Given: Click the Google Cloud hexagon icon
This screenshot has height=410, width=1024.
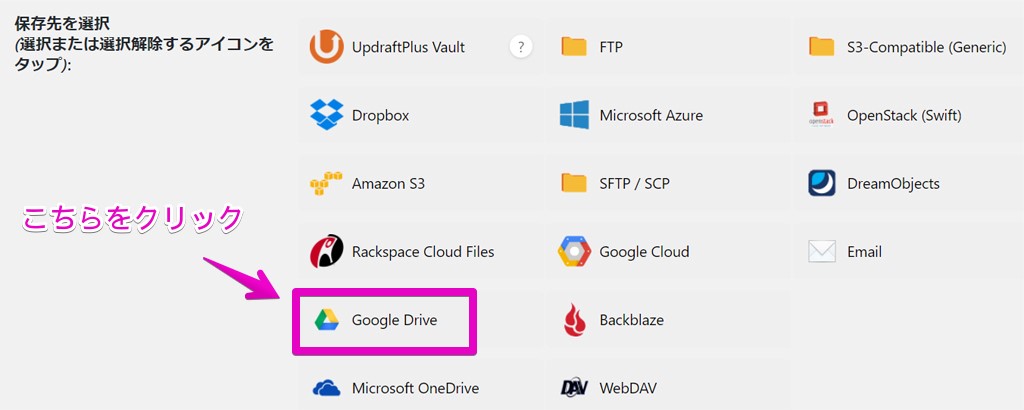Looking at the screenshot, I should coord(574,252).
